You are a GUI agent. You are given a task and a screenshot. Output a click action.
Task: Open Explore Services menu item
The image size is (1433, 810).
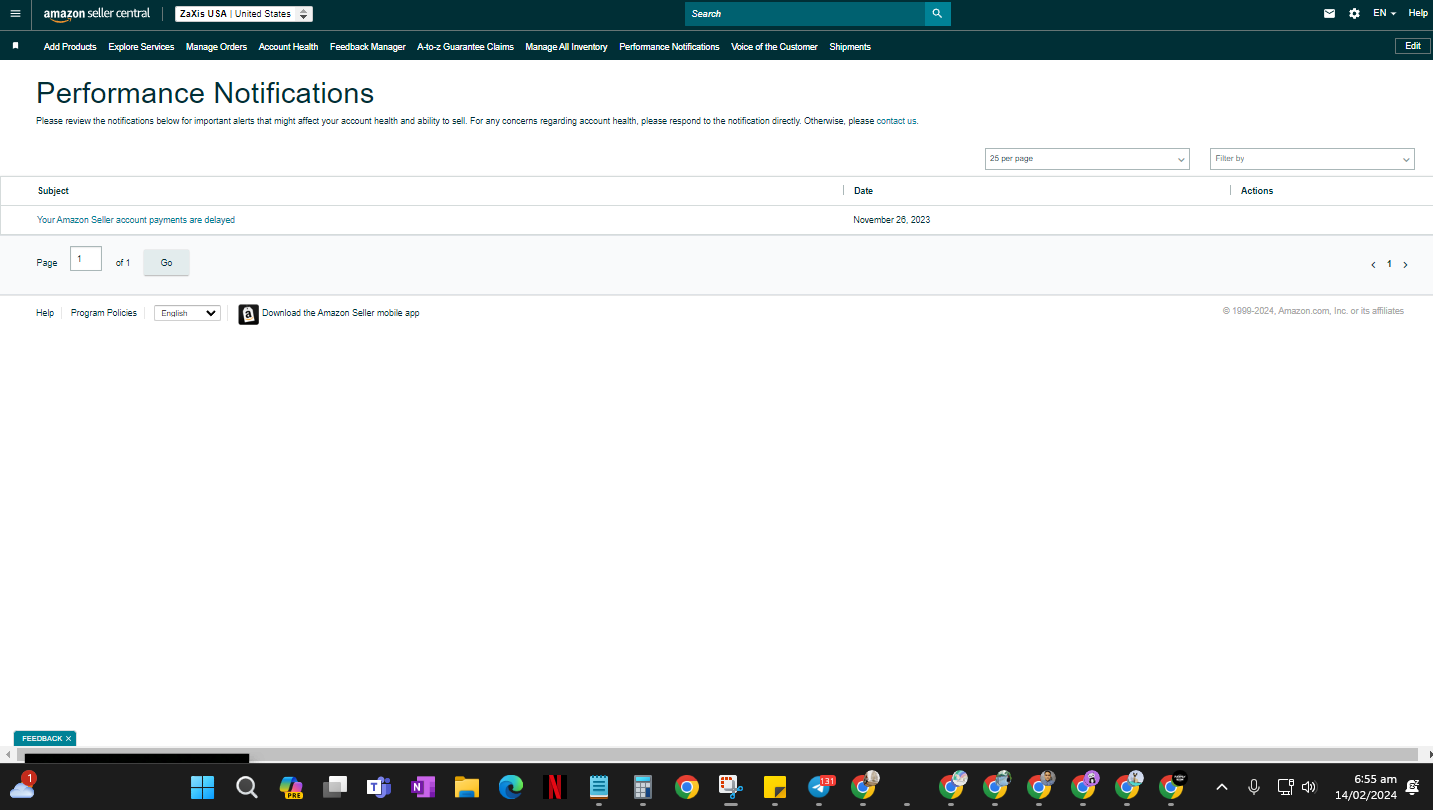pyautogui.click(x=141, y=47)
